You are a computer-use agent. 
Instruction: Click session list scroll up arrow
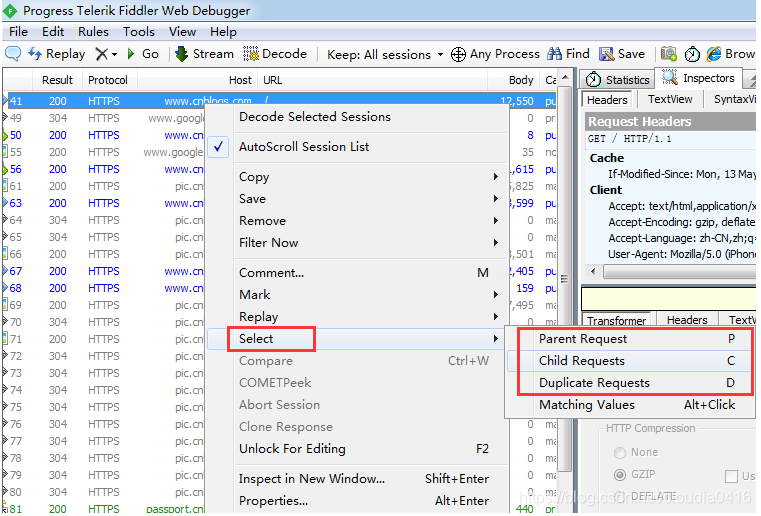[x=565, y=78]
